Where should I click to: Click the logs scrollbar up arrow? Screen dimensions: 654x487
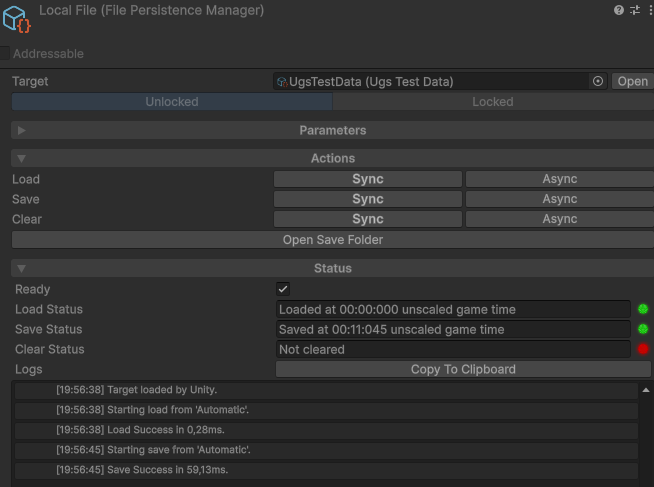[646, 390]
